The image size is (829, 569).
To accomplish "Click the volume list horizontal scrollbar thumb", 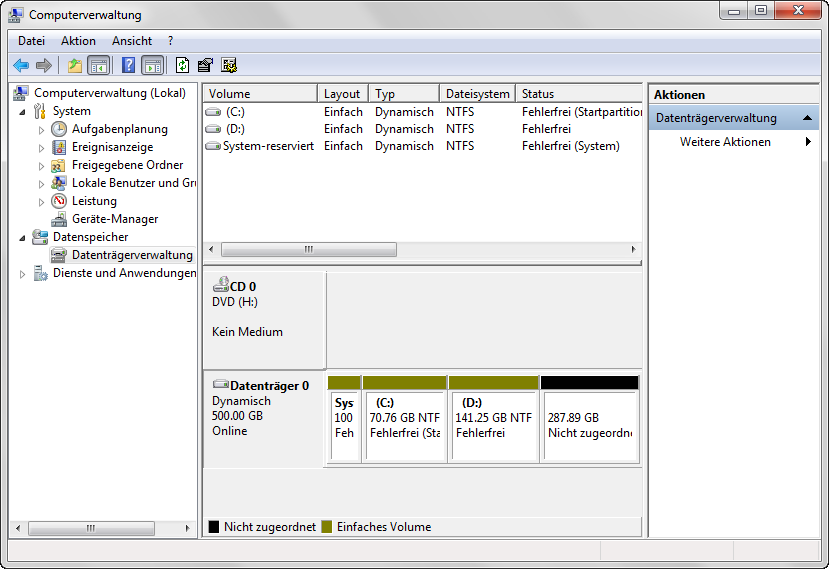I will tap(309, 249).
